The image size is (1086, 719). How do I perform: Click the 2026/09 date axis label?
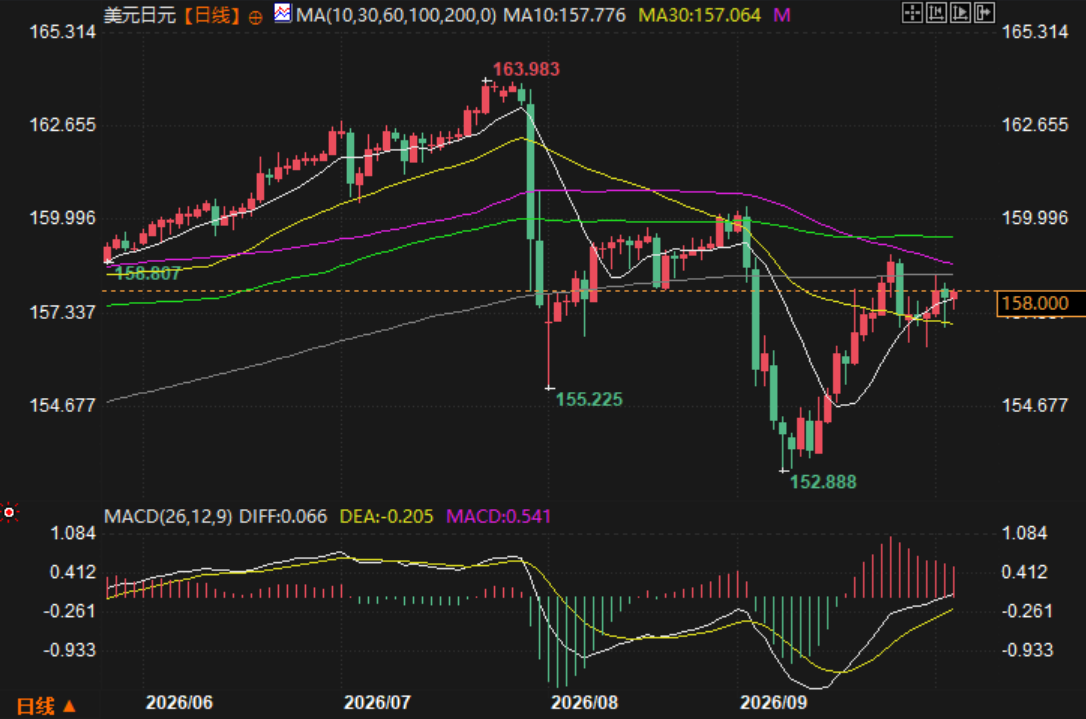(x=774, y=703)
